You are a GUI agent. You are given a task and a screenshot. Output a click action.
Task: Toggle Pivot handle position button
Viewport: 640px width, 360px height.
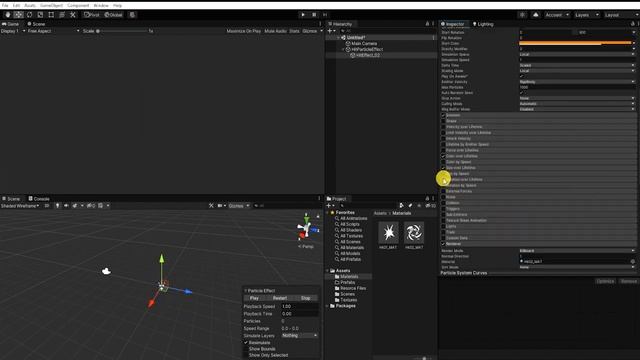pyautogui.click(x=91, y=15)
